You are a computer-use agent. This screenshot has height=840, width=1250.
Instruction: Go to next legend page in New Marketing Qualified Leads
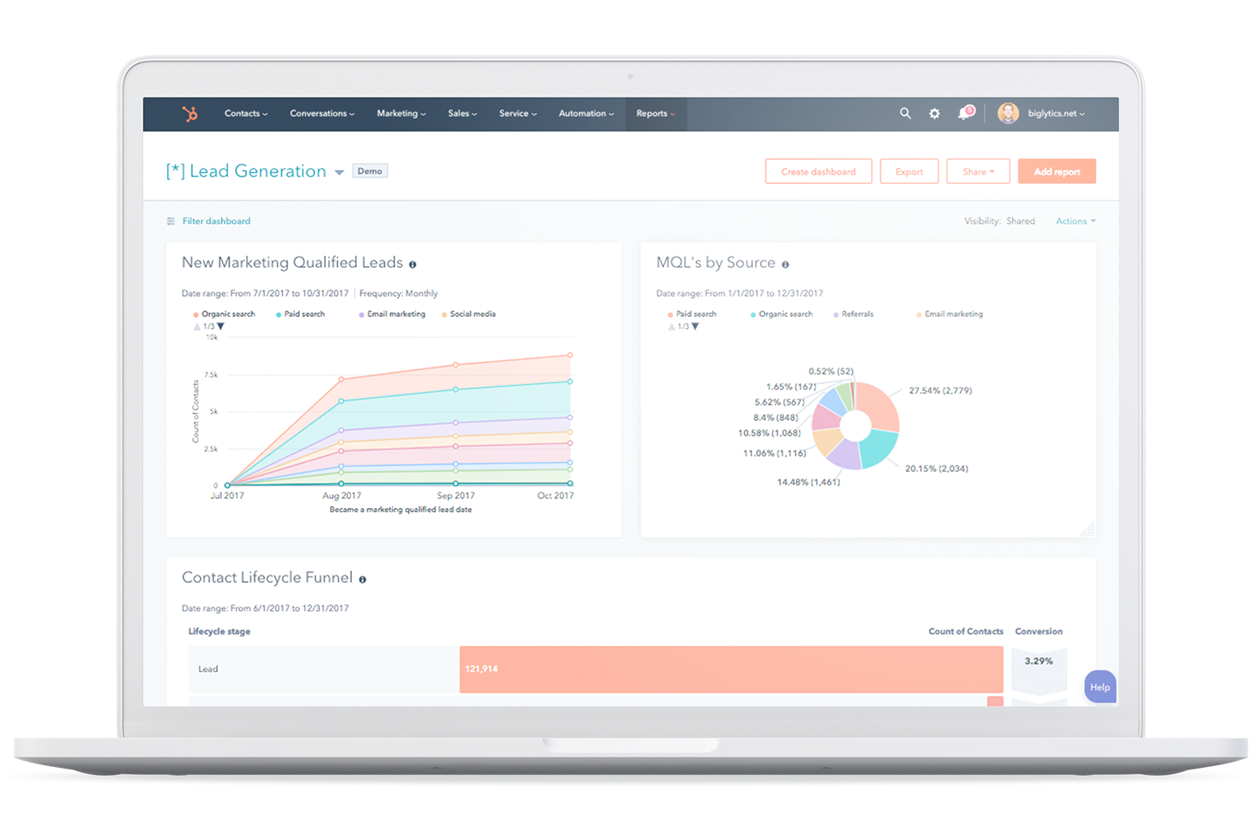[221, 327]
